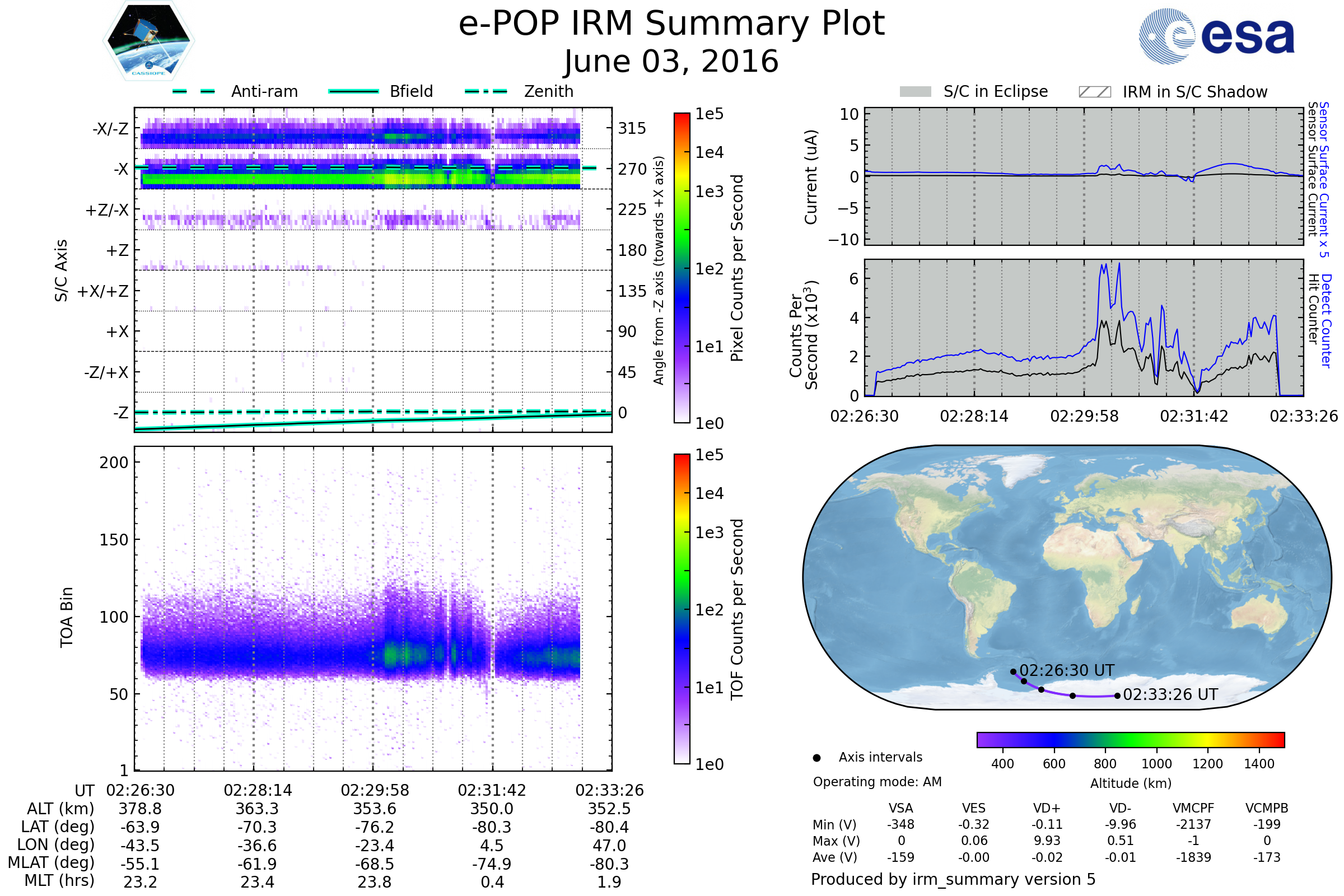Click the MLT (hrs) row label
1344x896 pixels.
point(59,880)
